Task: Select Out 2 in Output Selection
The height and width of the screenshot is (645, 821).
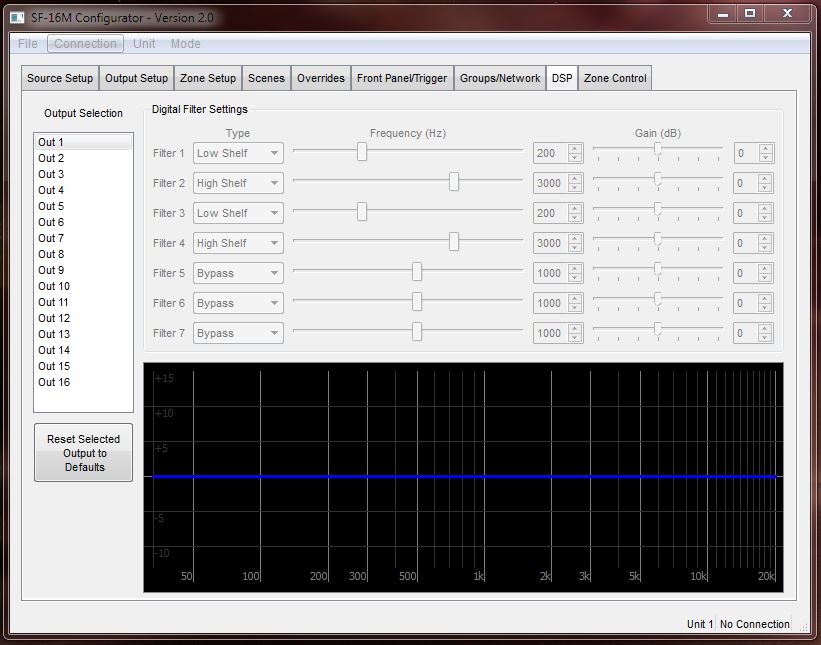Action: pos(83,158)
